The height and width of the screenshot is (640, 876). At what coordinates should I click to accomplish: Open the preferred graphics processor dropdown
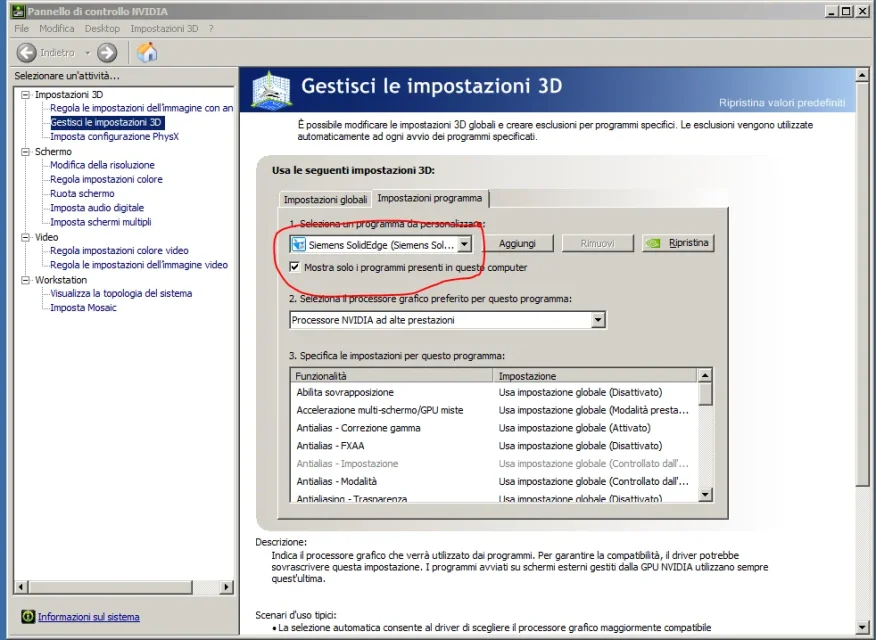(598, 320)
